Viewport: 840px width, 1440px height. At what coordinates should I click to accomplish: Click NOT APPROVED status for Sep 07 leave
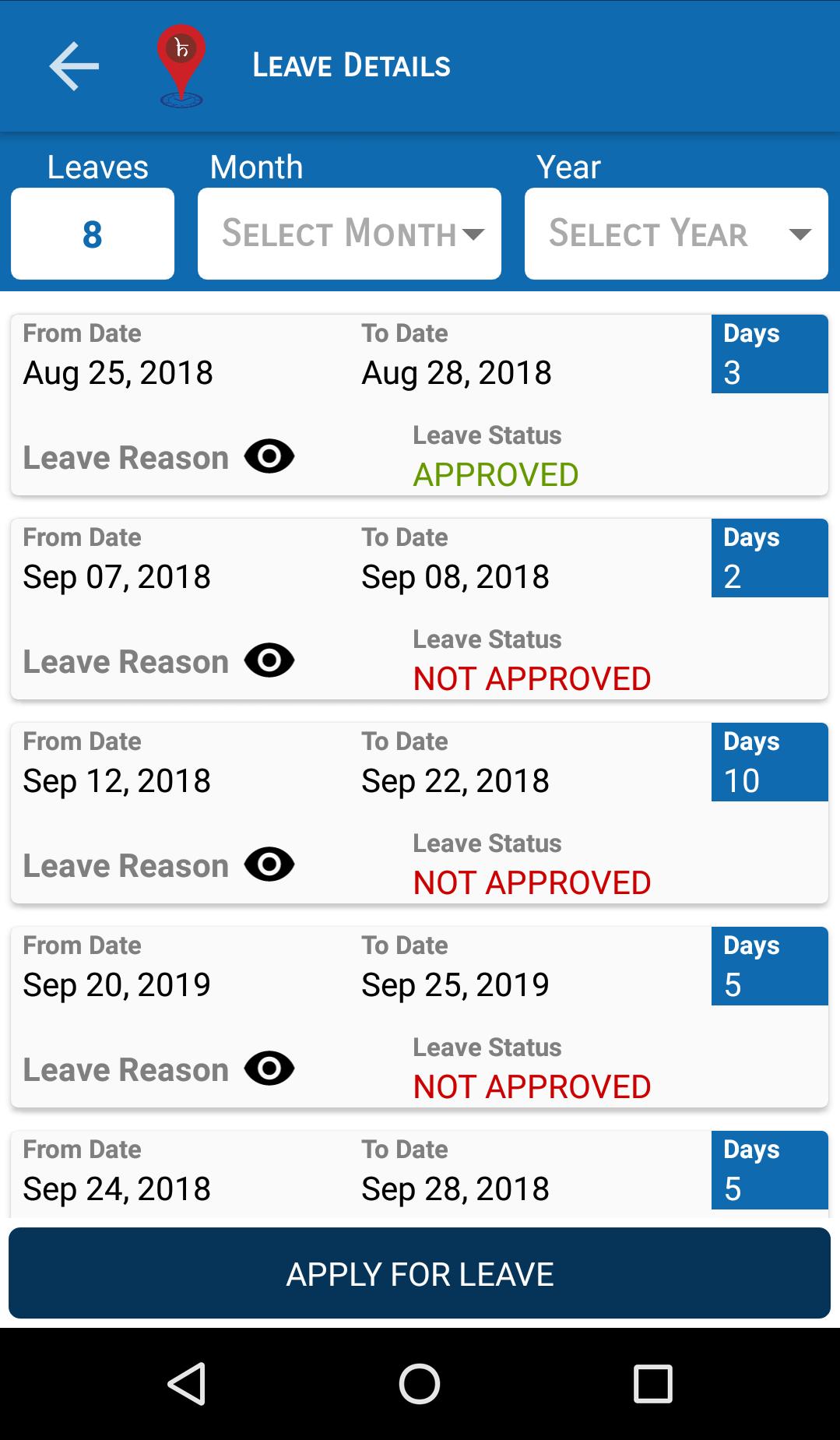(x=532, y=678)
